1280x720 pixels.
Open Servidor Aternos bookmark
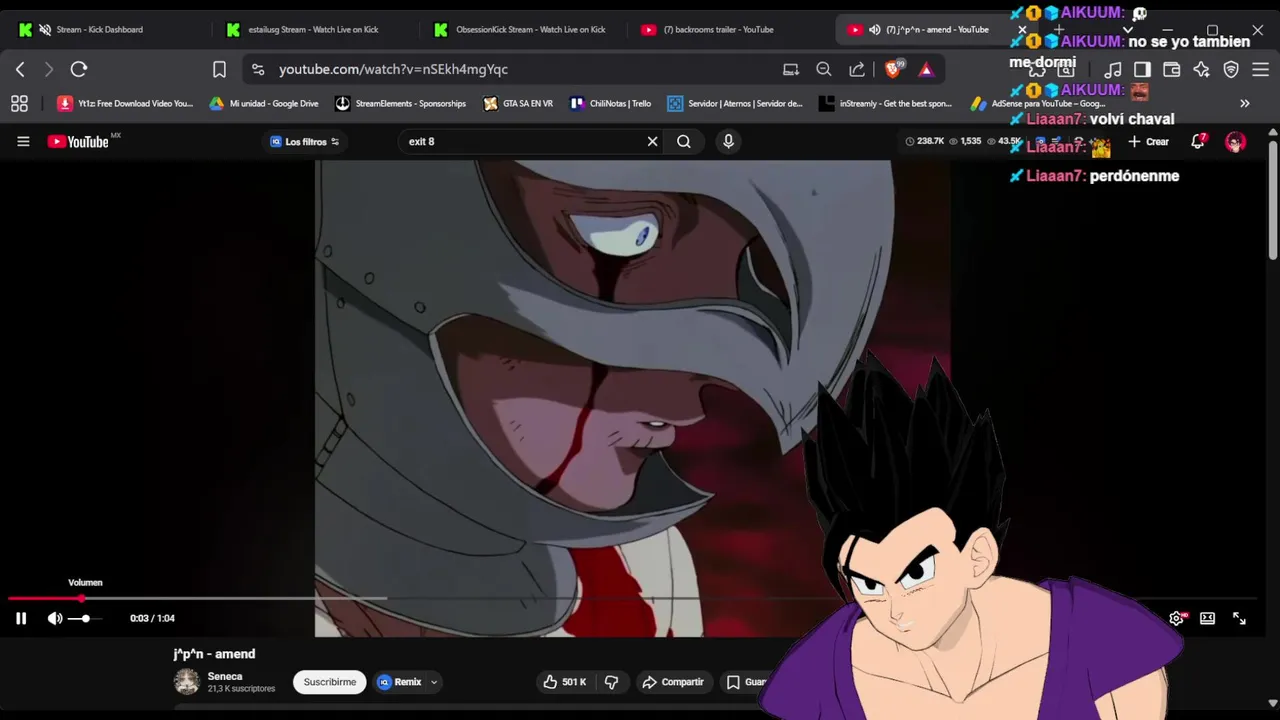tap(735, 103)
